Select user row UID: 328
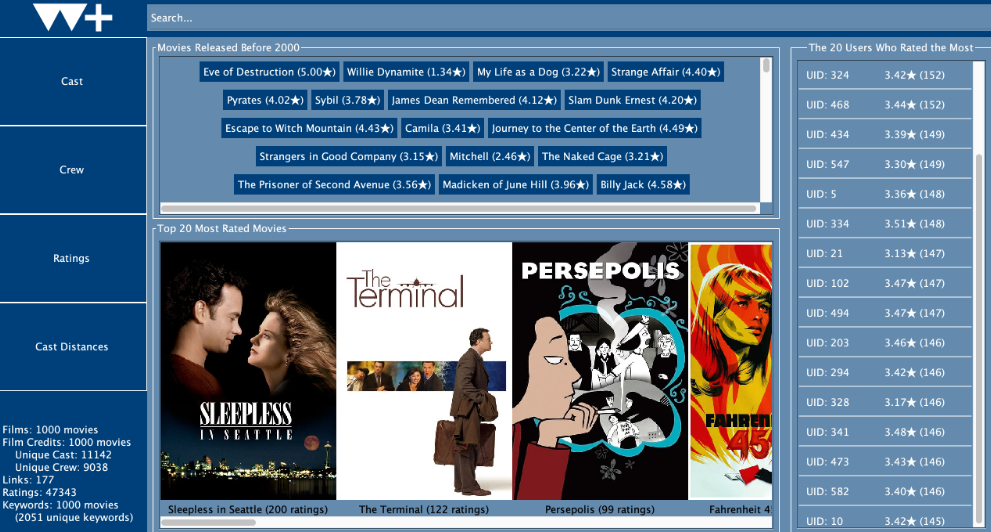The image size is (991, 532). [884, 402]
